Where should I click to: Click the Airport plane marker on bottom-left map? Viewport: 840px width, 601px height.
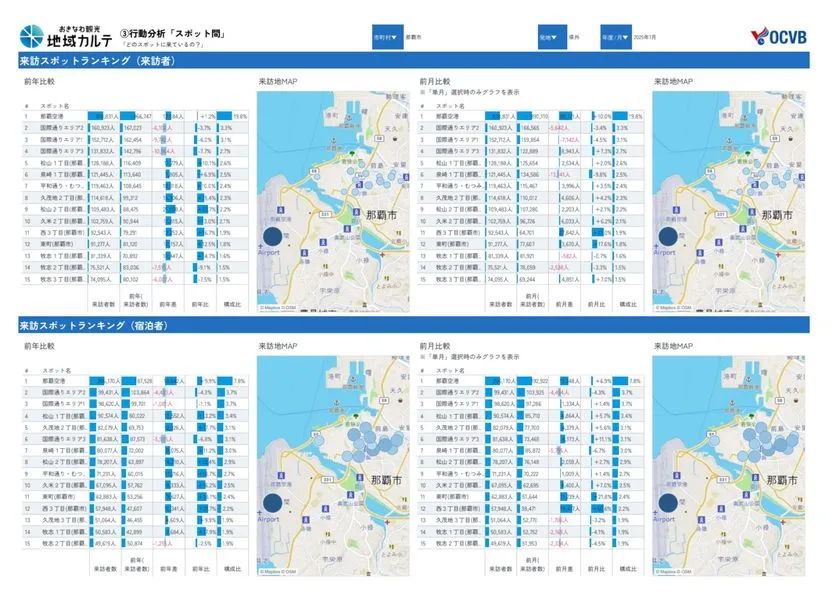coord(261,513)
